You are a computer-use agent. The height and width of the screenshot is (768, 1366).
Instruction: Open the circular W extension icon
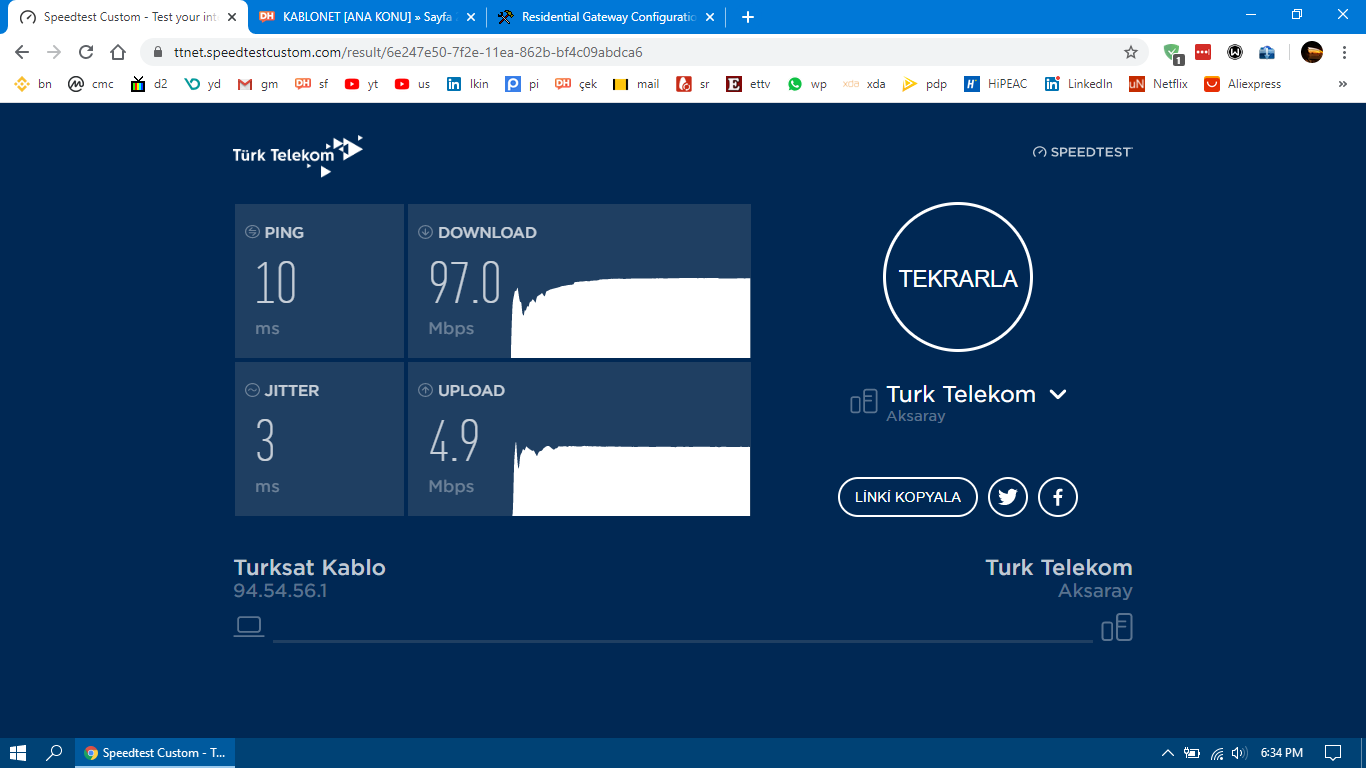pyautogui.click(x=1235, y=52)
